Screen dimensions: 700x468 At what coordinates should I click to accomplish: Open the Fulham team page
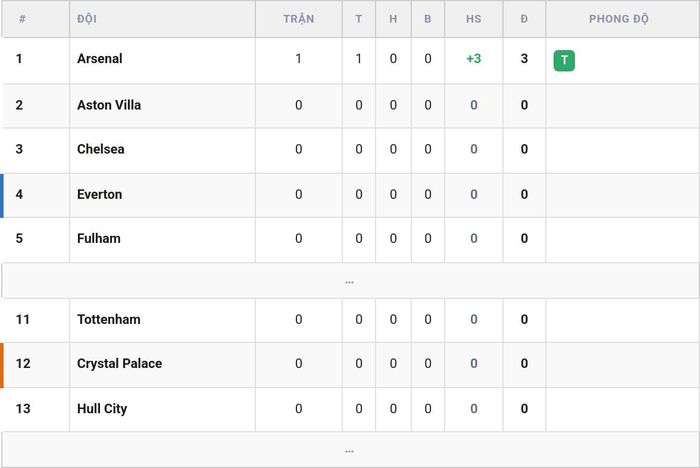tap(99, 238)
